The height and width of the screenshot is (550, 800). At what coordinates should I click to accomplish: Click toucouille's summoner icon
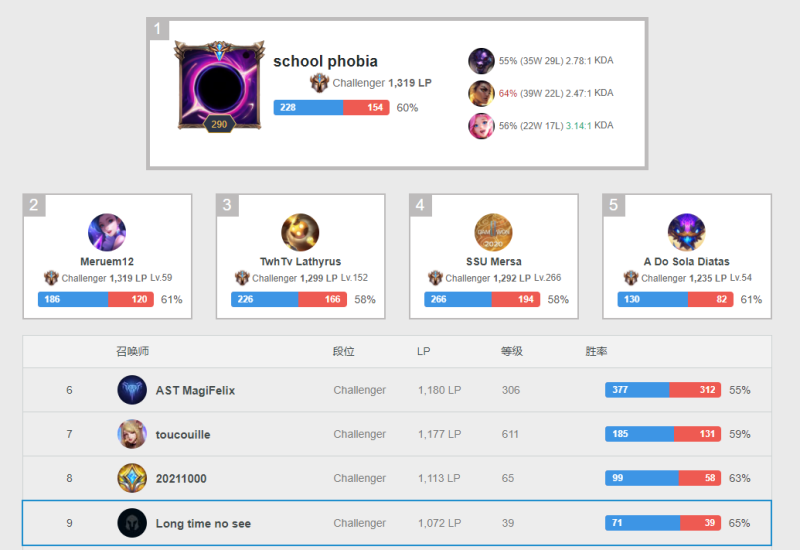point(132,434)
